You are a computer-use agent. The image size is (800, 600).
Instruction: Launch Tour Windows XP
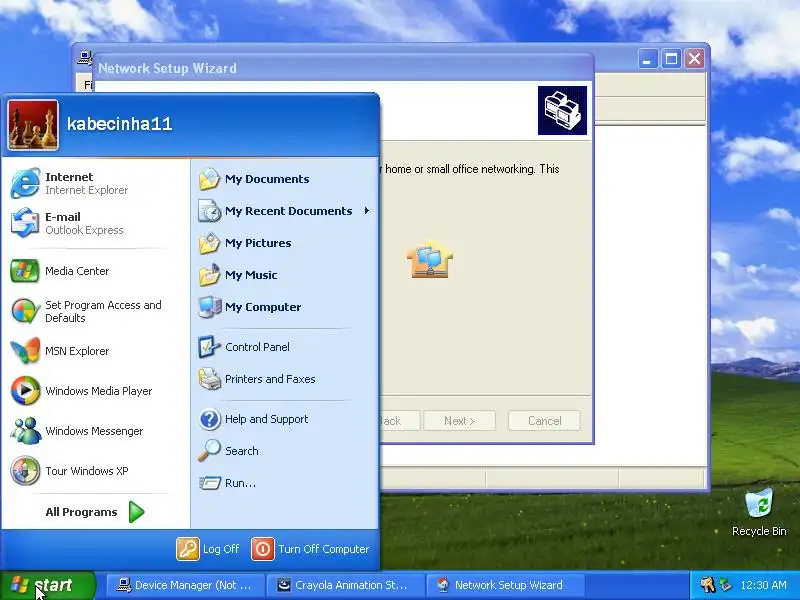95,470
